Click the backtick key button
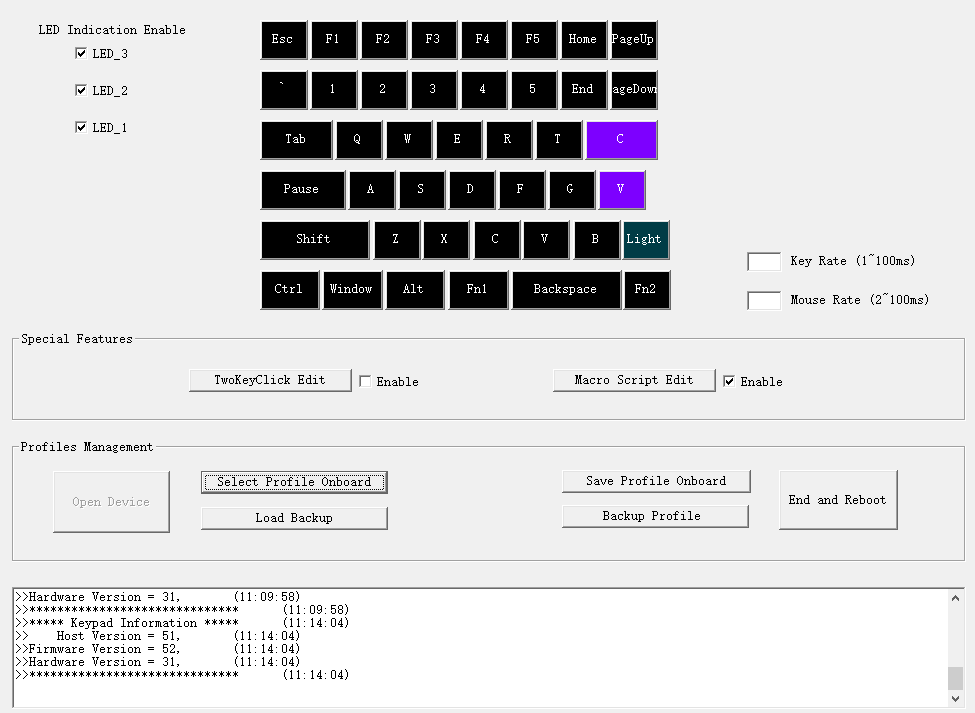Viewport: 975px width, 713px height. [284, 90]
